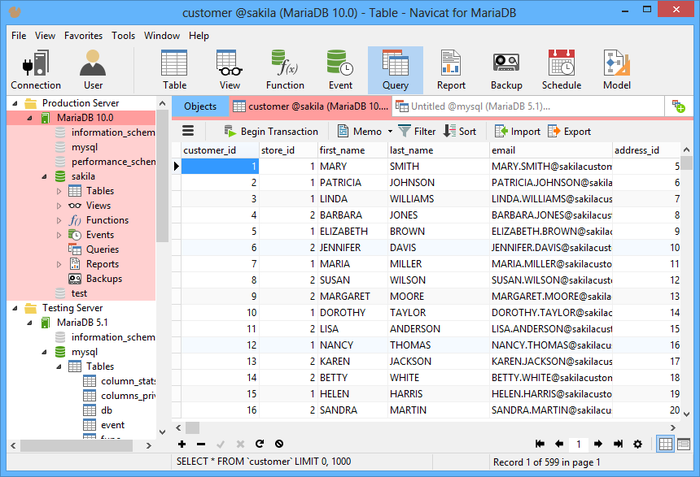Viewport: 700px width, 477px height.
Task: Open the File menu
Action: click(19, 35)
